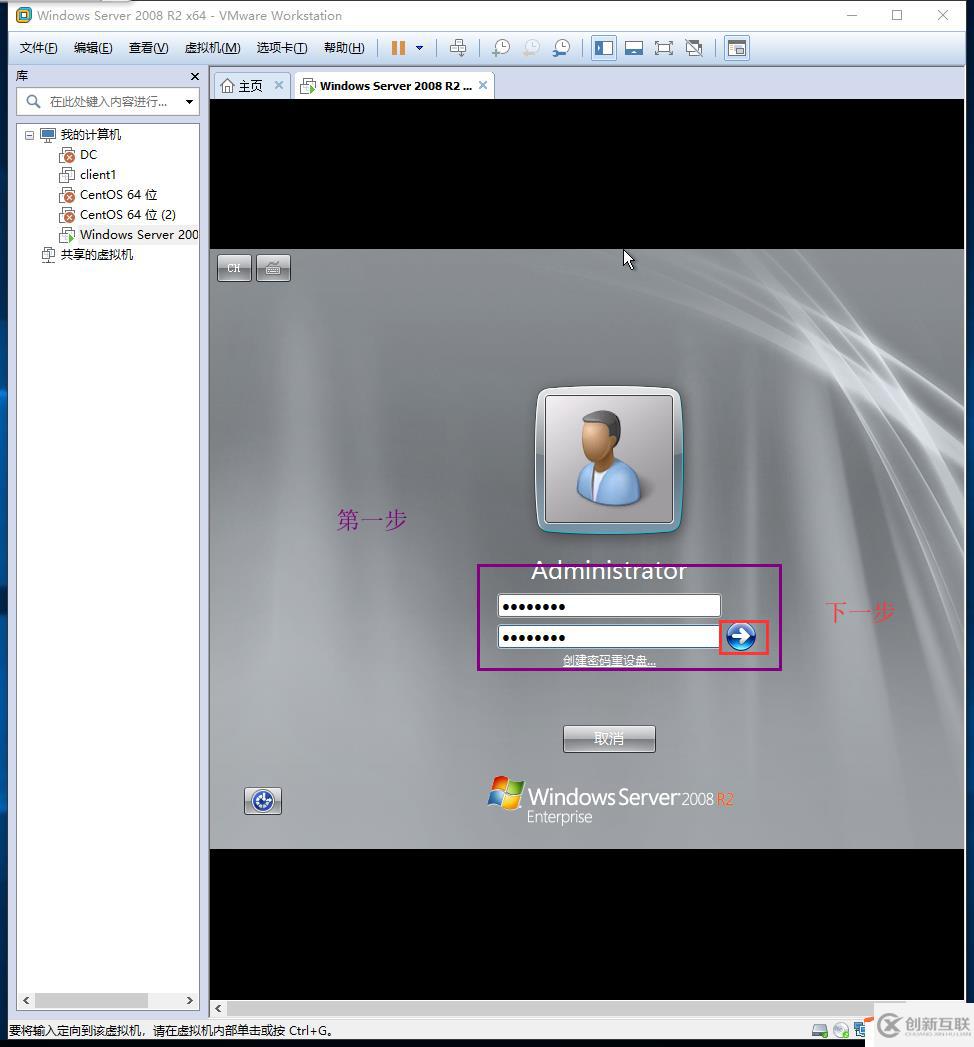This screenshot has width=974, height=1047.
Task: Close the 主页 tab
Action: [x=279, y=85]
